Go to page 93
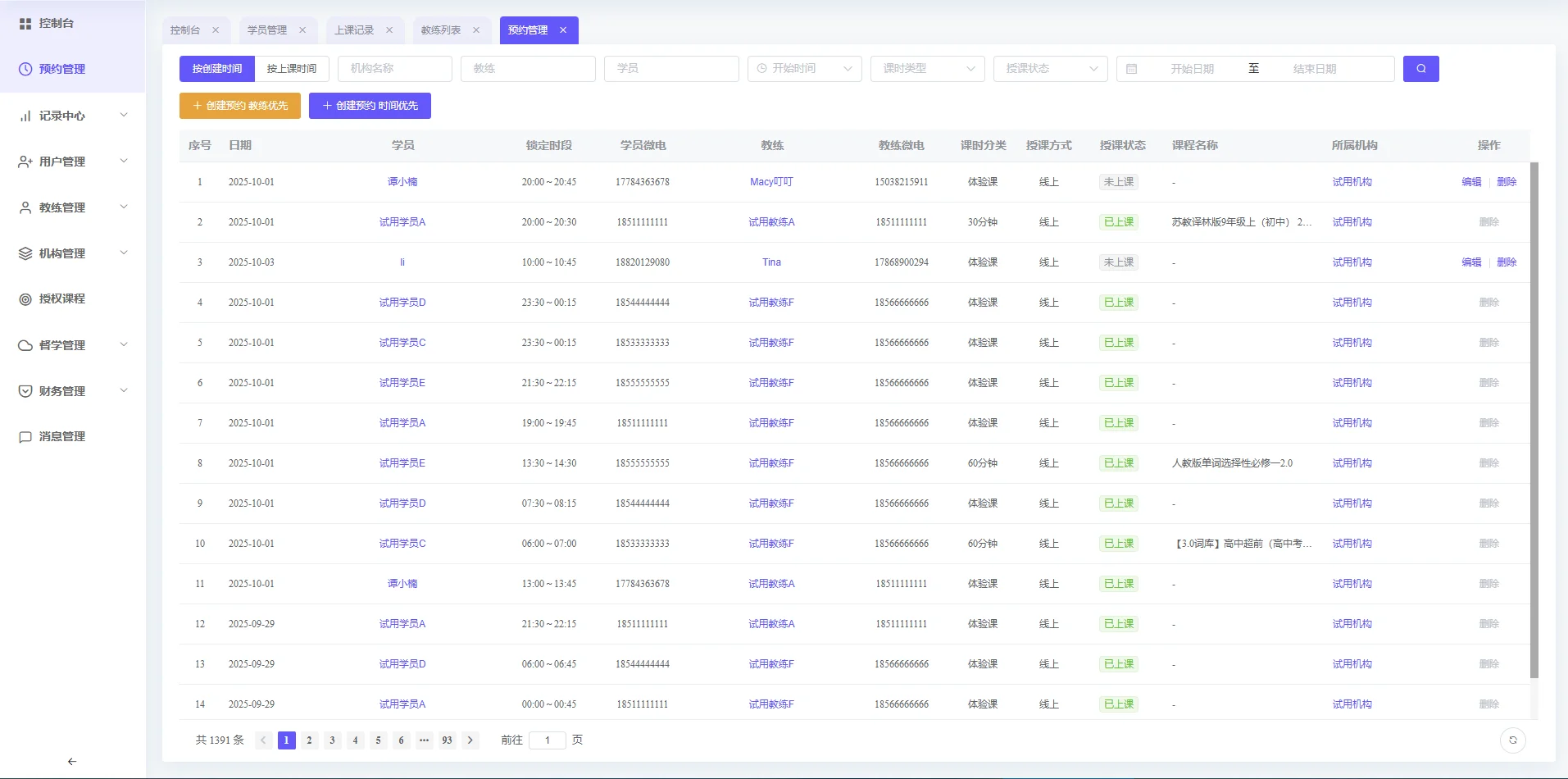This screenshot has height=779, width=1568. [447, 740]
